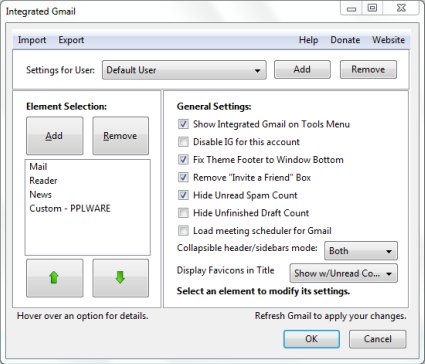Screen dimensions: 425x364
Task: Open the Website menu item
Action: click(388, 40)
